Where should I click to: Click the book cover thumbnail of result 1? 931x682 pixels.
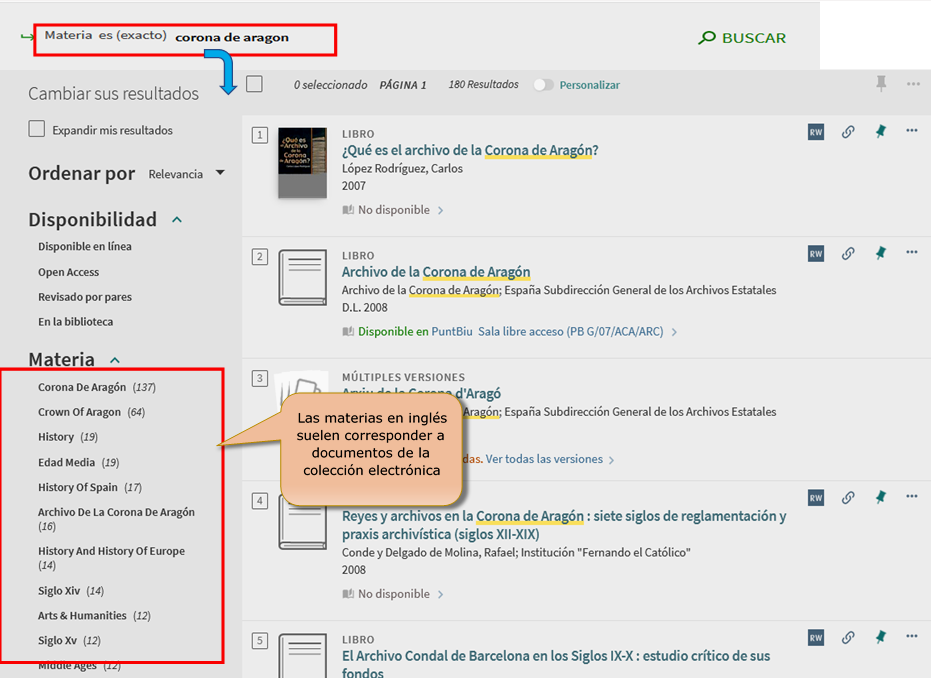(302, 162)
